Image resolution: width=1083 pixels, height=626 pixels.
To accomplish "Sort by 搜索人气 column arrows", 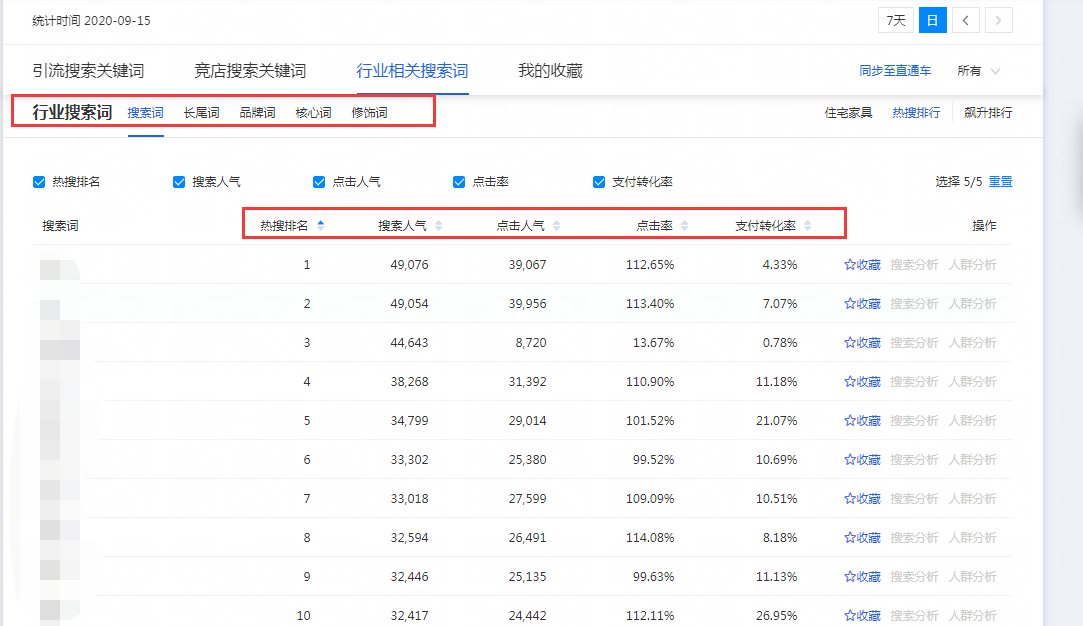I will [x=438, y=226].
